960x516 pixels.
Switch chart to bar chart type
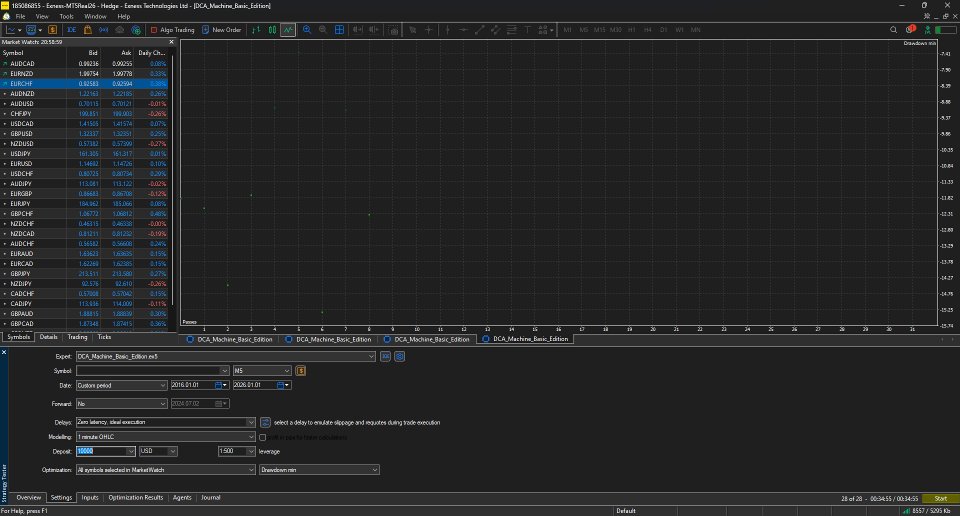click(256, 29)
